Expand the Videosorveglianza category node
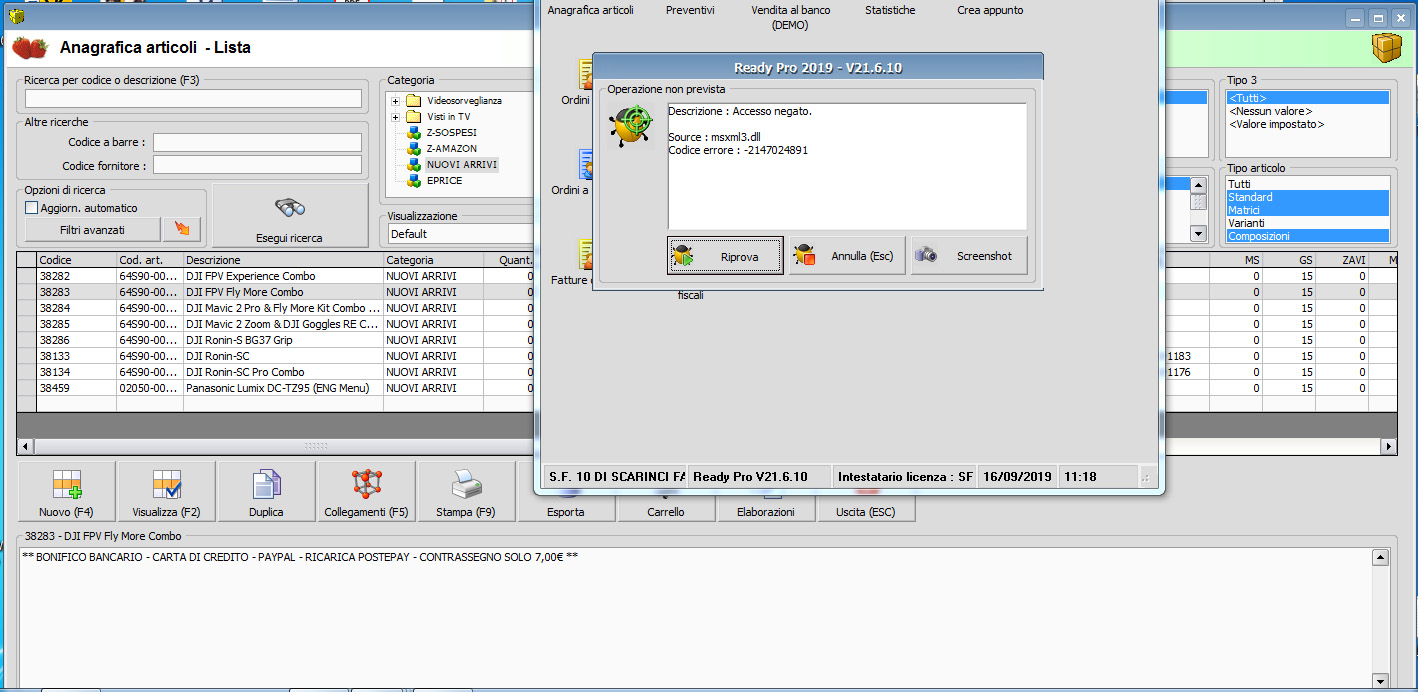The image size is (1418, 692). (x=396, y=101)
